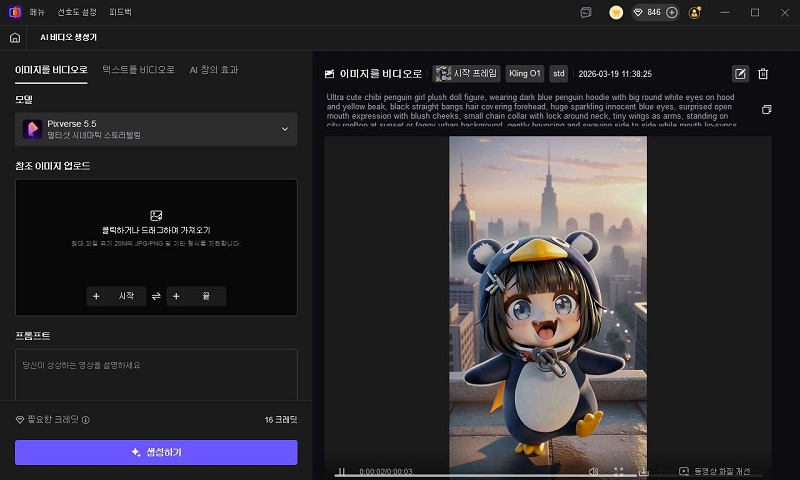Click the 생성하기 generate button
Image resolution: width=800 pixels, height=480 pixels.
pos(156,452)
